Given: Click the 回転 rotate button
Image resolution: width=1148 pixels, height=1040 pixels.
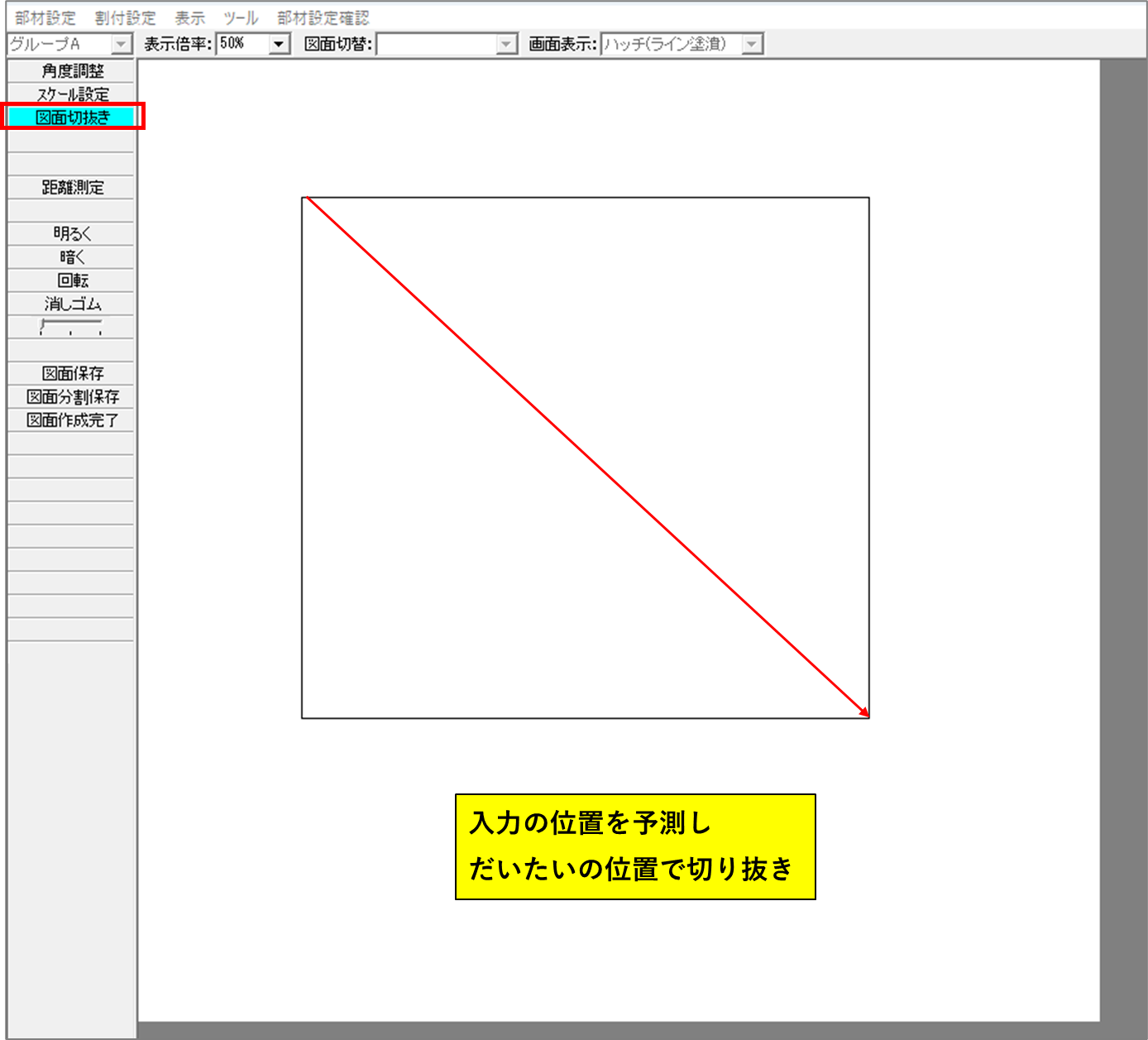Looking at the screenshot, I should 72,280.
